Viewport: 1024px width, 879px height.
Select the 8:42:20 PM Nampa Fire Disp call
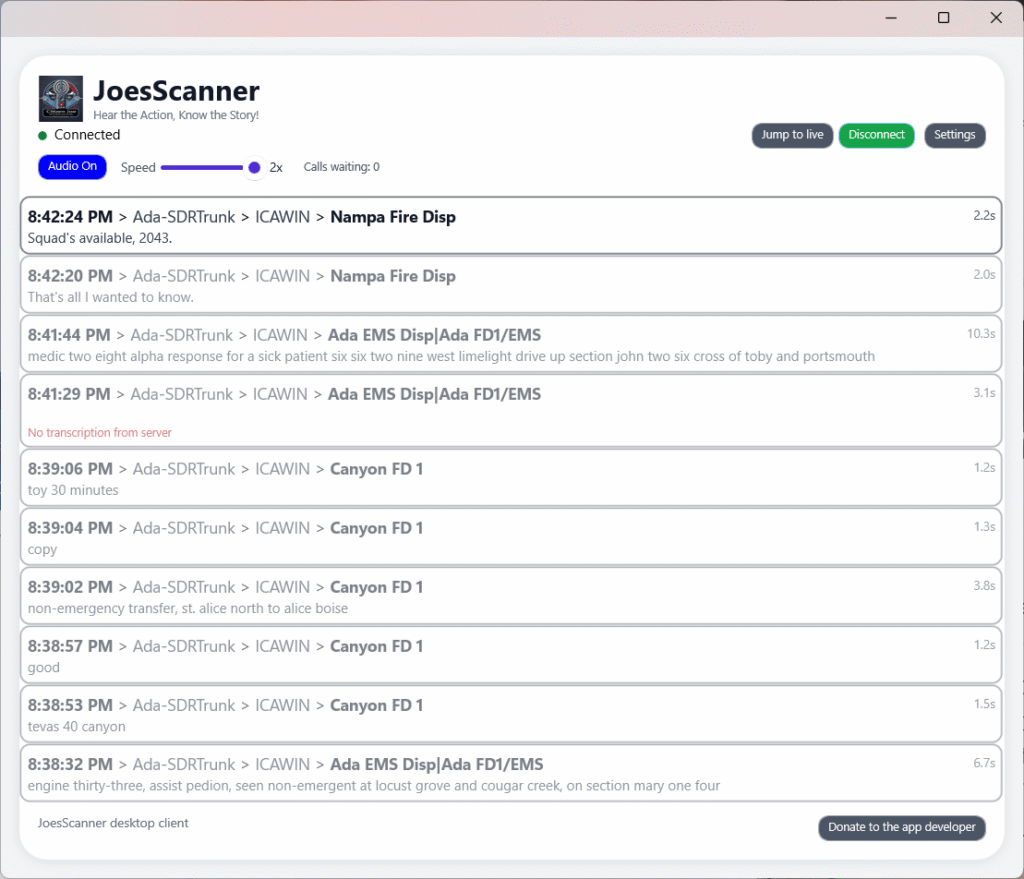tap(510, 285)
